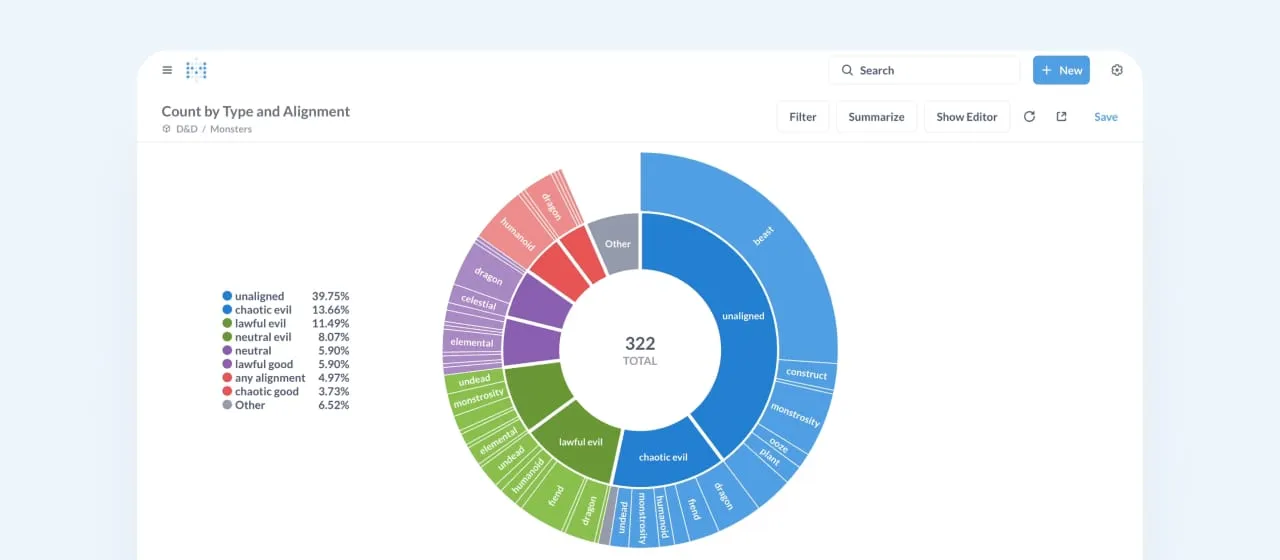
Task: Go to Monsters in the breadcrumb
Action: pos(230,129)
